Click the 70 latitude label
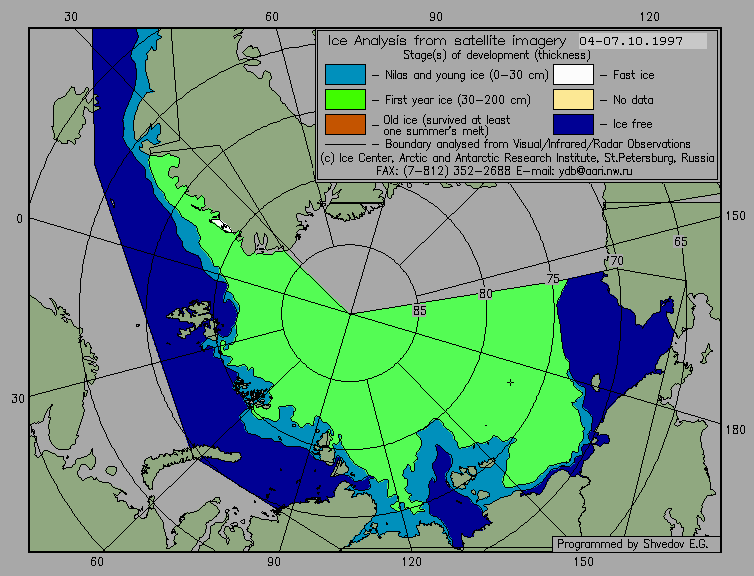754x576 pixels. pos(616,261)
